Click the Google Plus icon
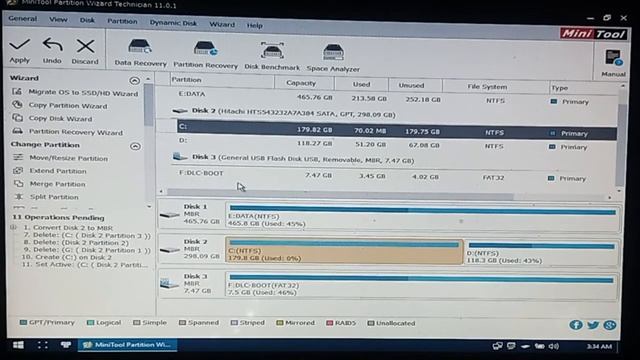This screenshot has height=360, width=640. tap(610, 325)
